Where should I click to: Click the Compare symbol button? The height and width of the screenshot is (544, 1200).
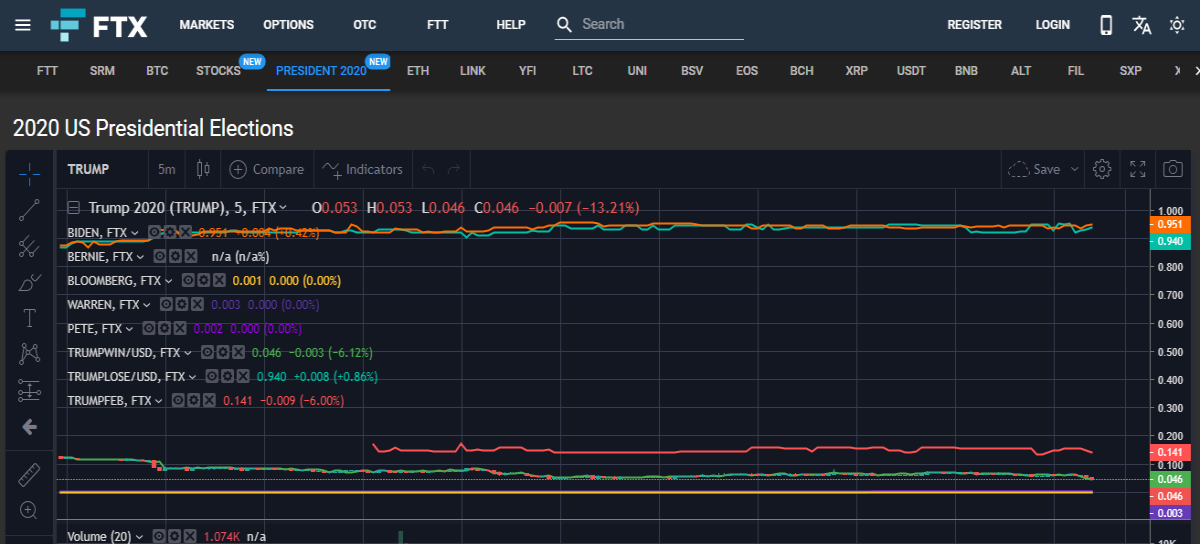pyautogui.click(x=266, y=169)
